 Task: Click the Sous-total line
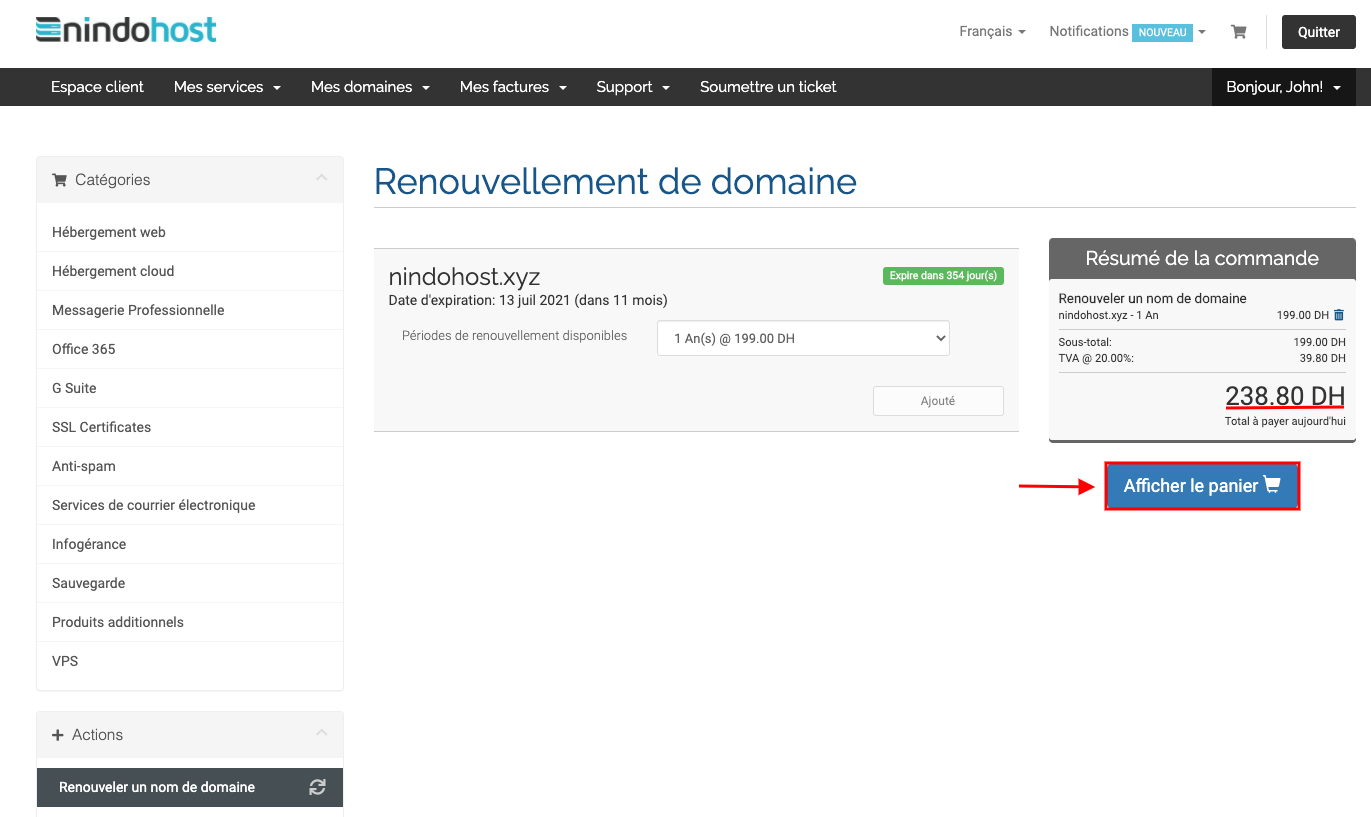click(1202, 342)
